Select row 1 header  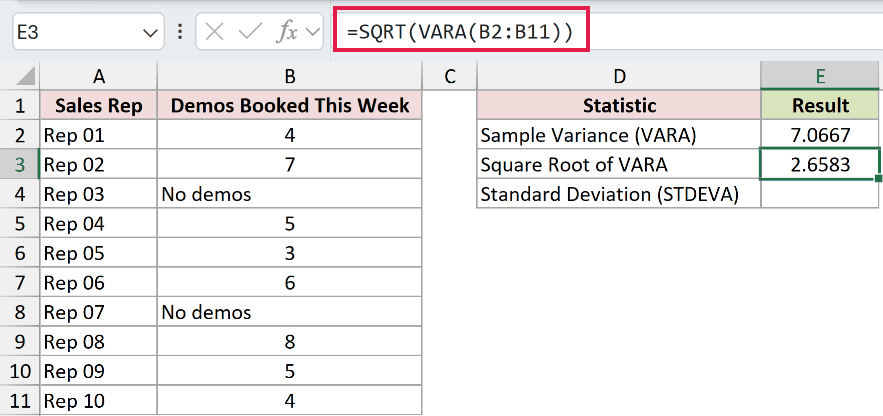coord(20,105)
